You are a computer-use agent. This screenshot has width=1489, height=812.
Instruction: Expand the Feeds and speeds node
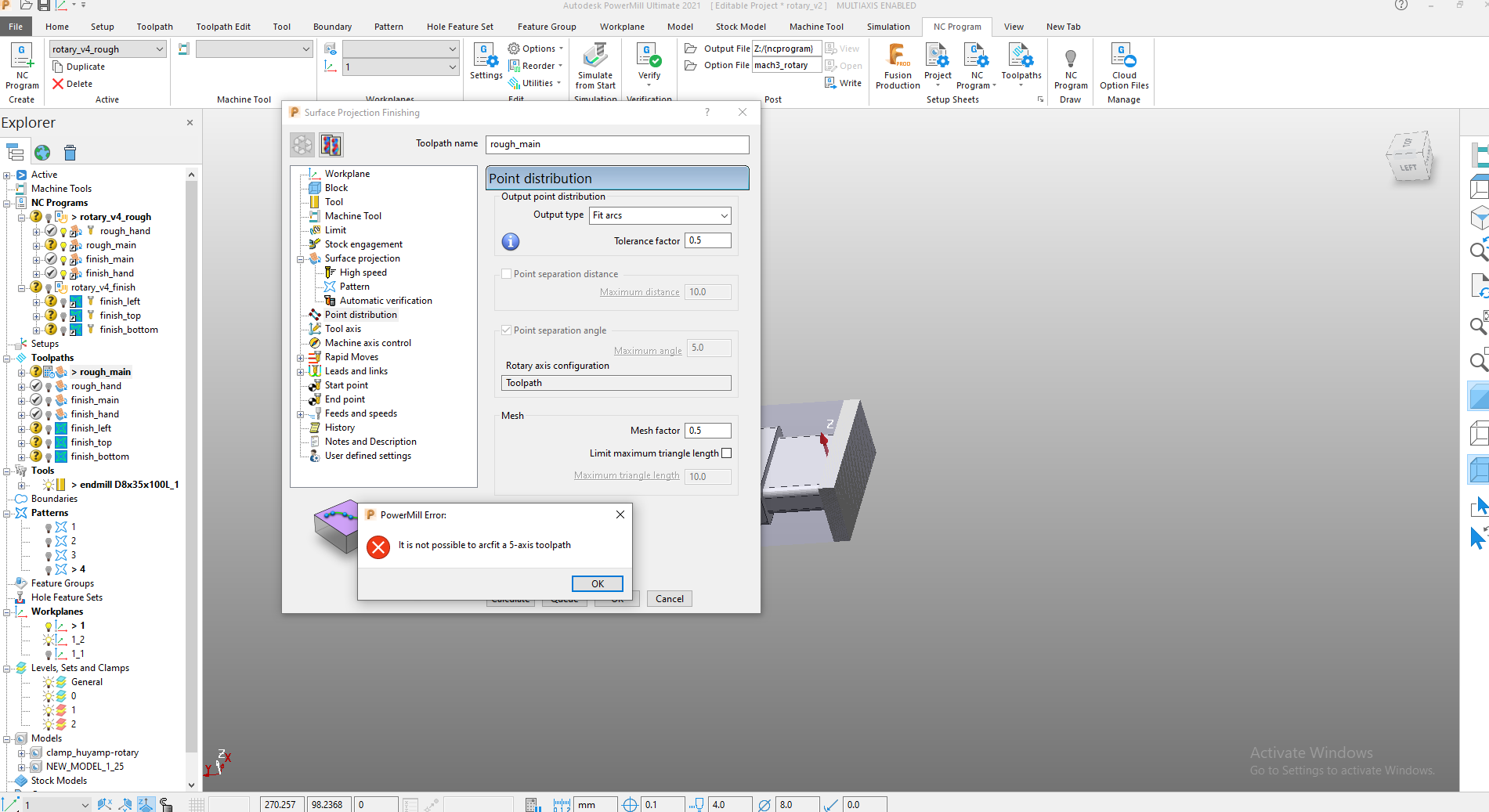pos(301,414)
